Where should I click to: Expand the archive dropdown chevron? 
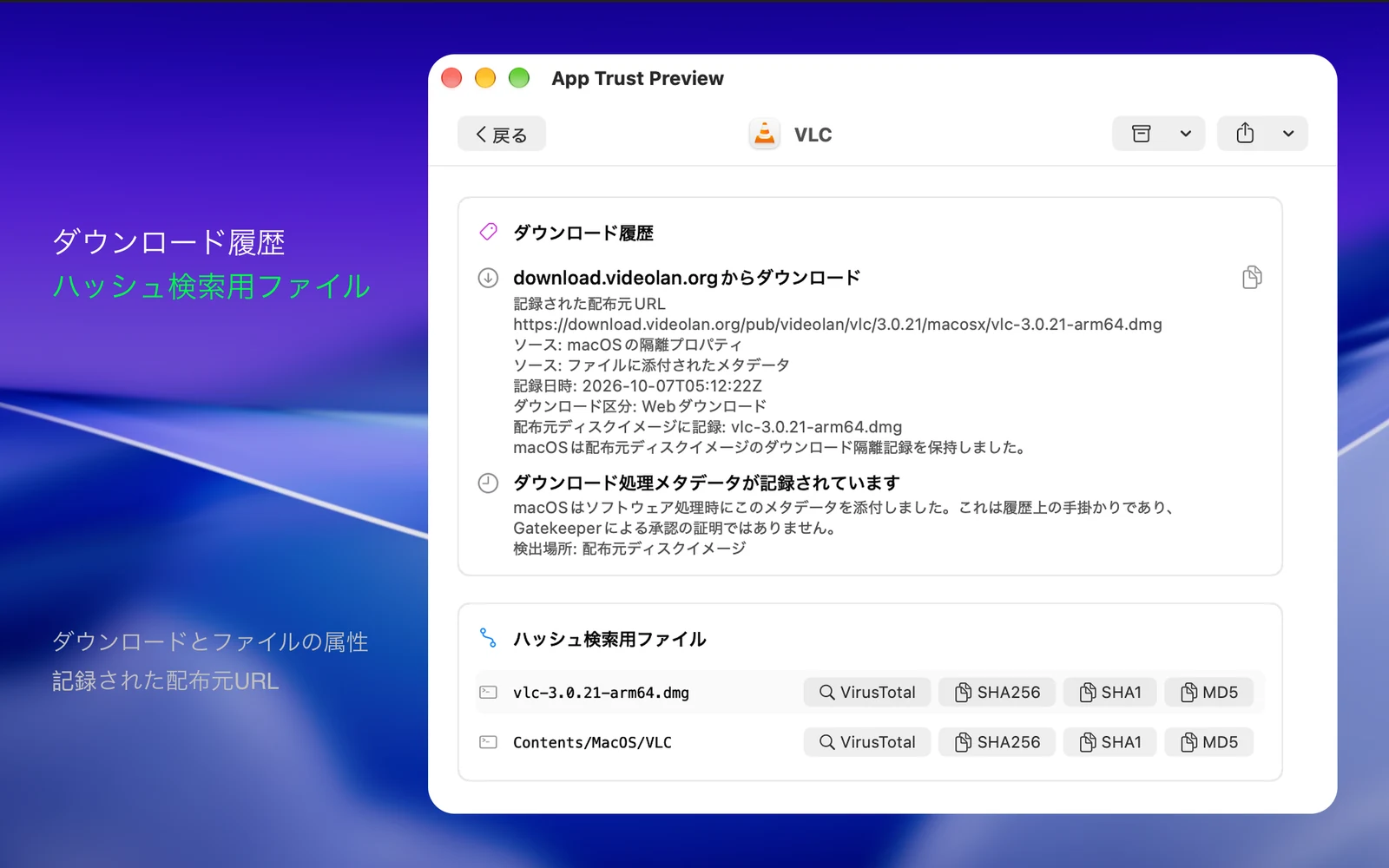[x=1186, y=134]
